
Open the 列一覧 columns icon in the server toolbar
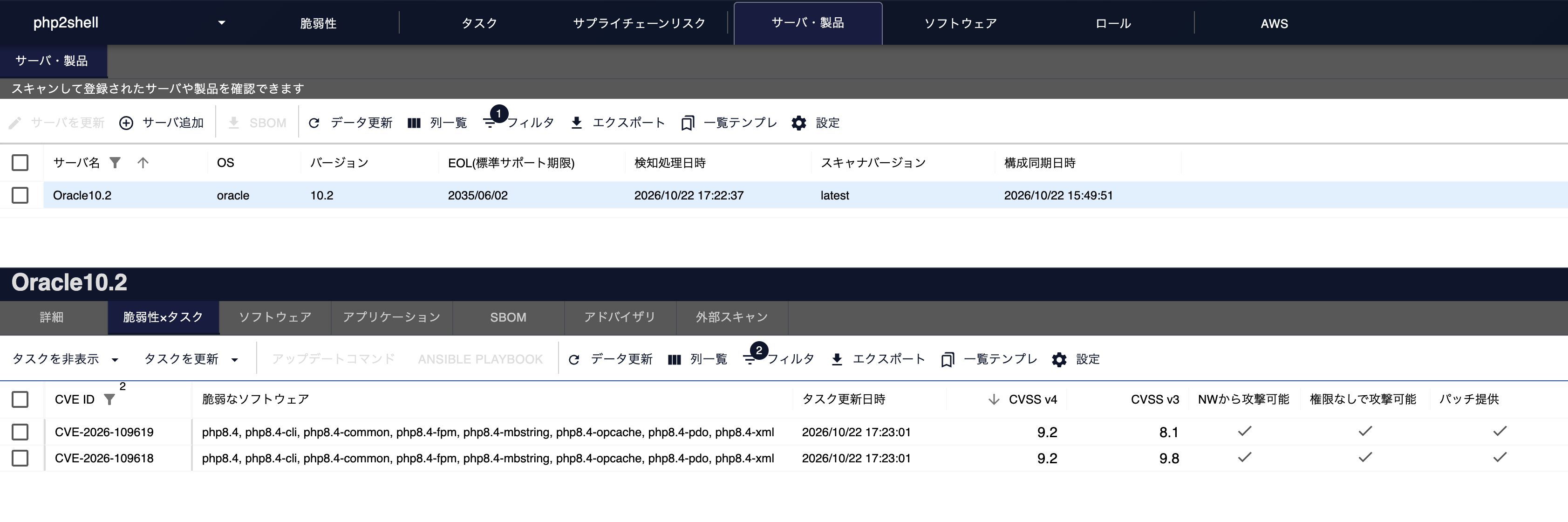tap(414, 123)
